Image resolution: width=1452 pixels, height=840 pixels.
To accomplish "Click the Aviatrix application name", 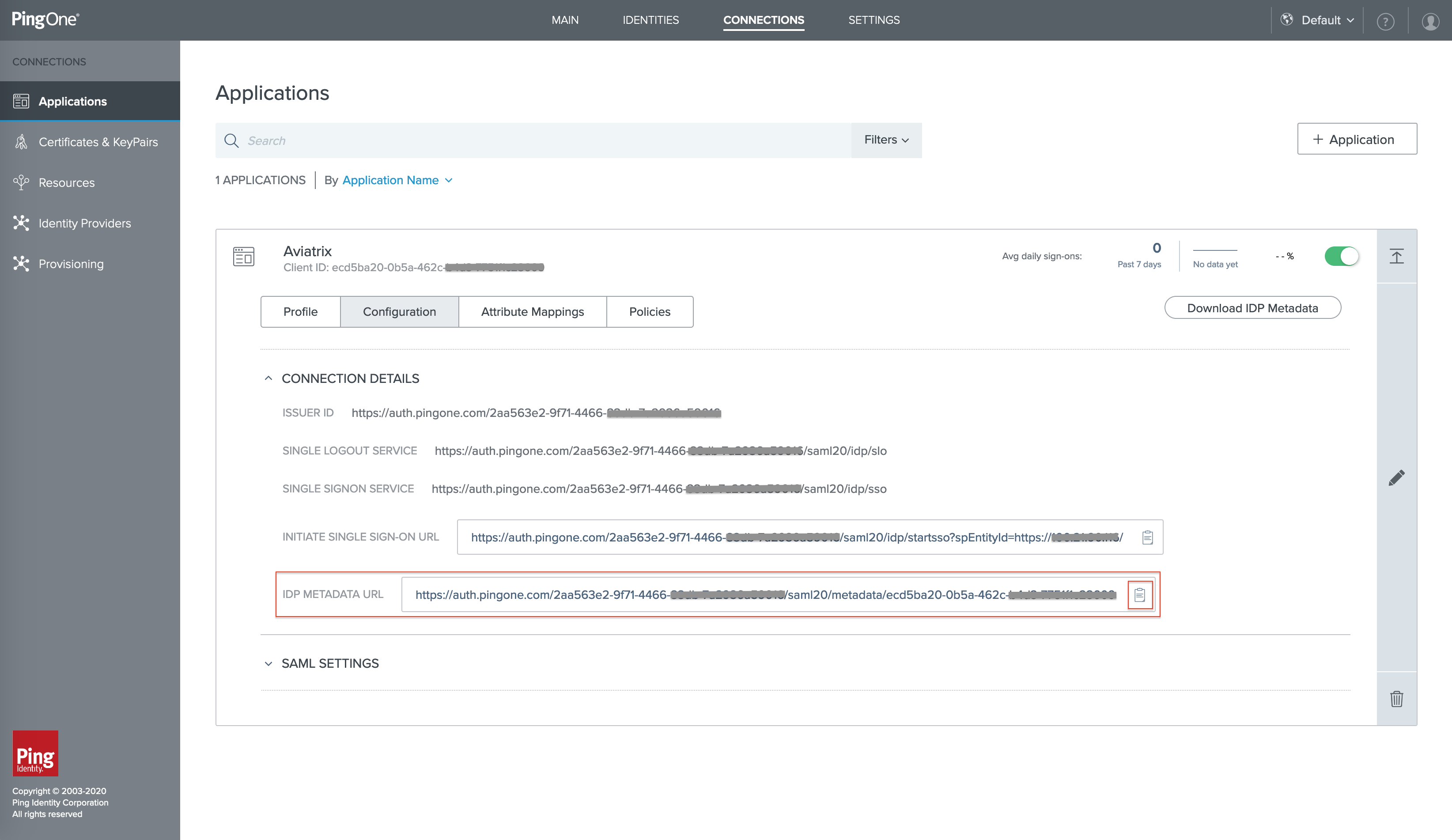I will [x=308, y=251].
